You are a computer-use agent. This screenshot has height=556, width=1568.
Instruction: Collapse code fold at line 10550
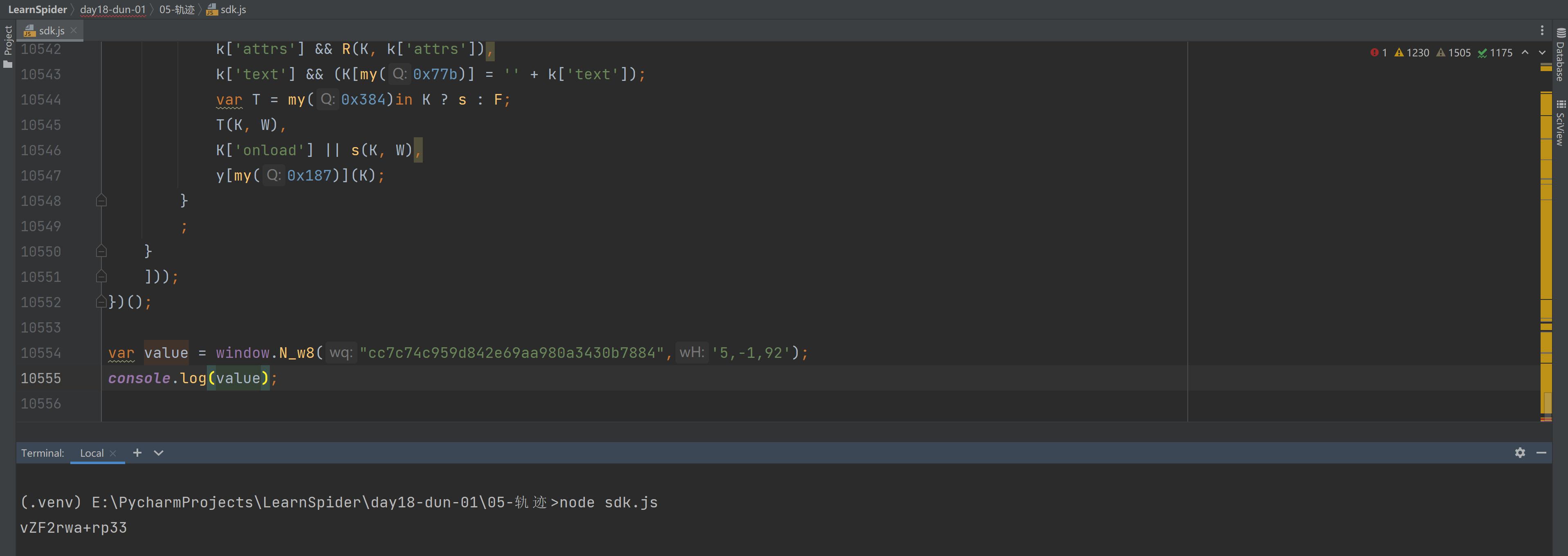pyautogui.click(x=102, y=251)
